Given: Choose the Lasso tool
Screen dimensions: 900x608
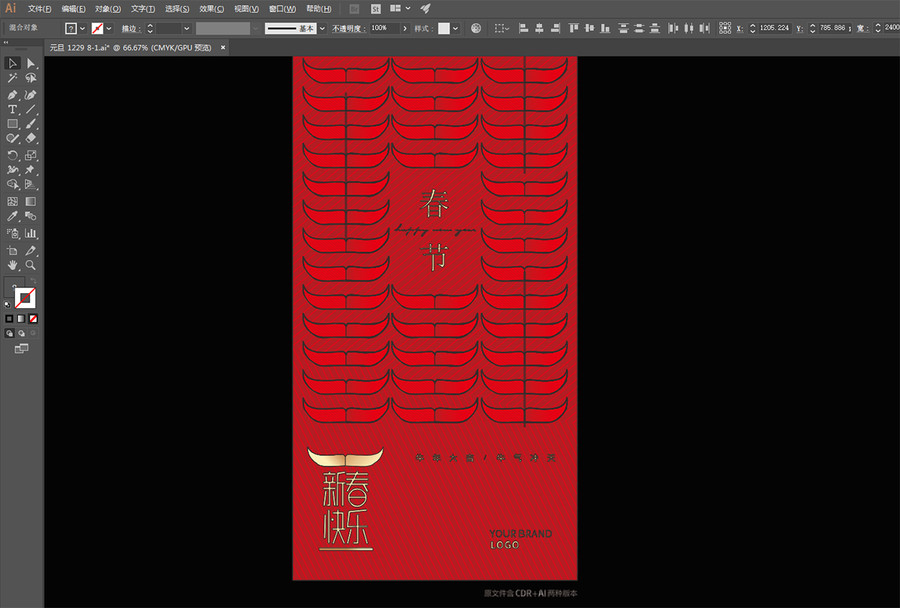Looking at the screenshot, I should pos(31,78).
